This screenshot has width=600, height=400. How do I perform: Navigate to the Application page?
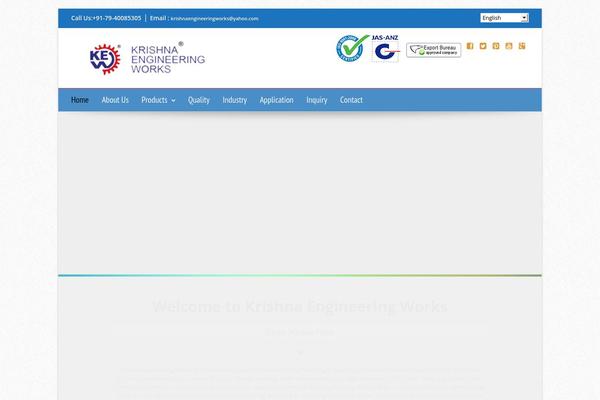click(276, 100)
